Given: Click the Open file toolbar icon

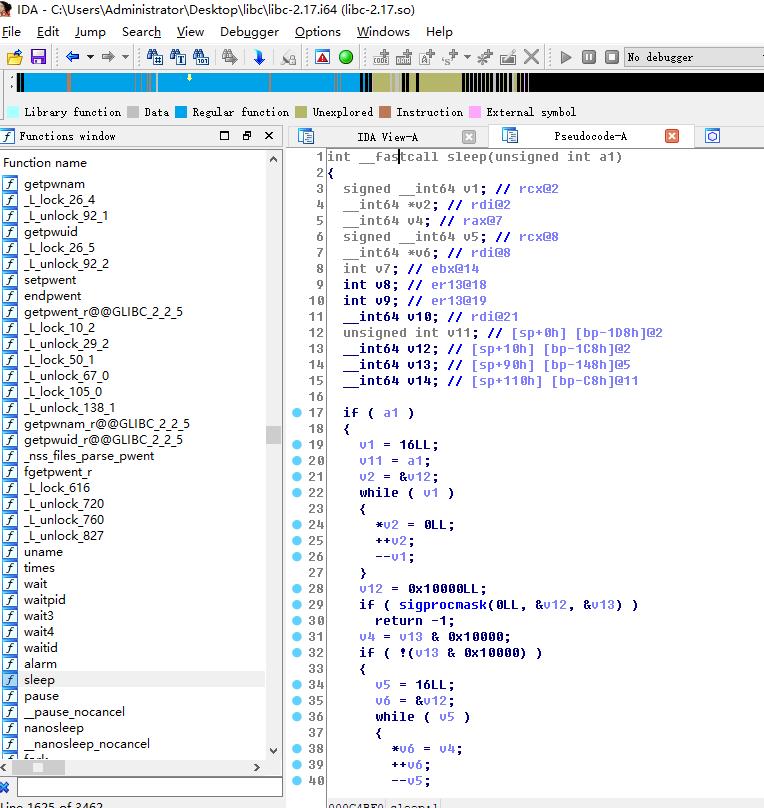Looking at the screenshot, I should click(x=15, y=57).
